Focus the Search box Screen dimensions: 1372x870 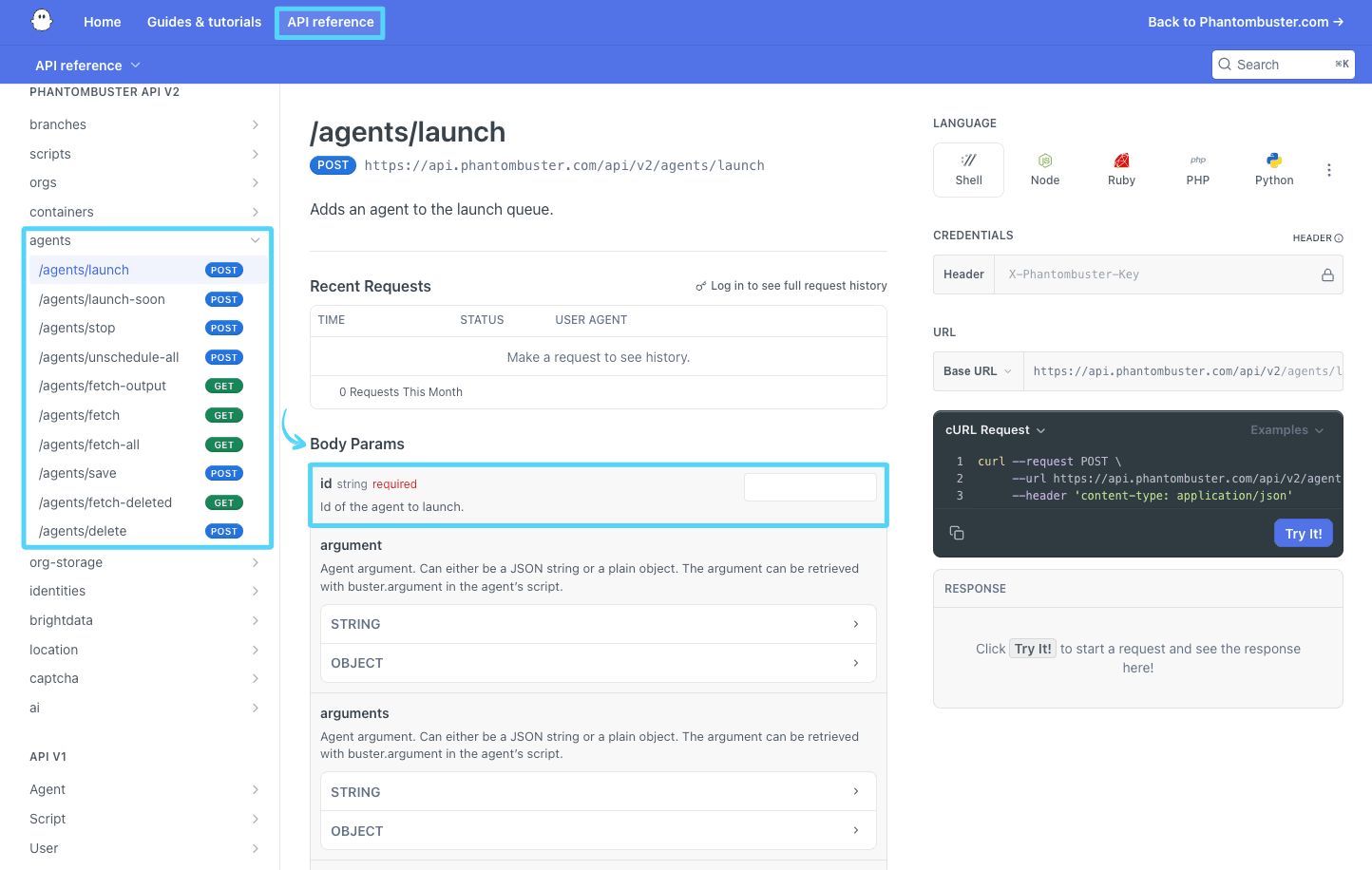coord(1284,65)
